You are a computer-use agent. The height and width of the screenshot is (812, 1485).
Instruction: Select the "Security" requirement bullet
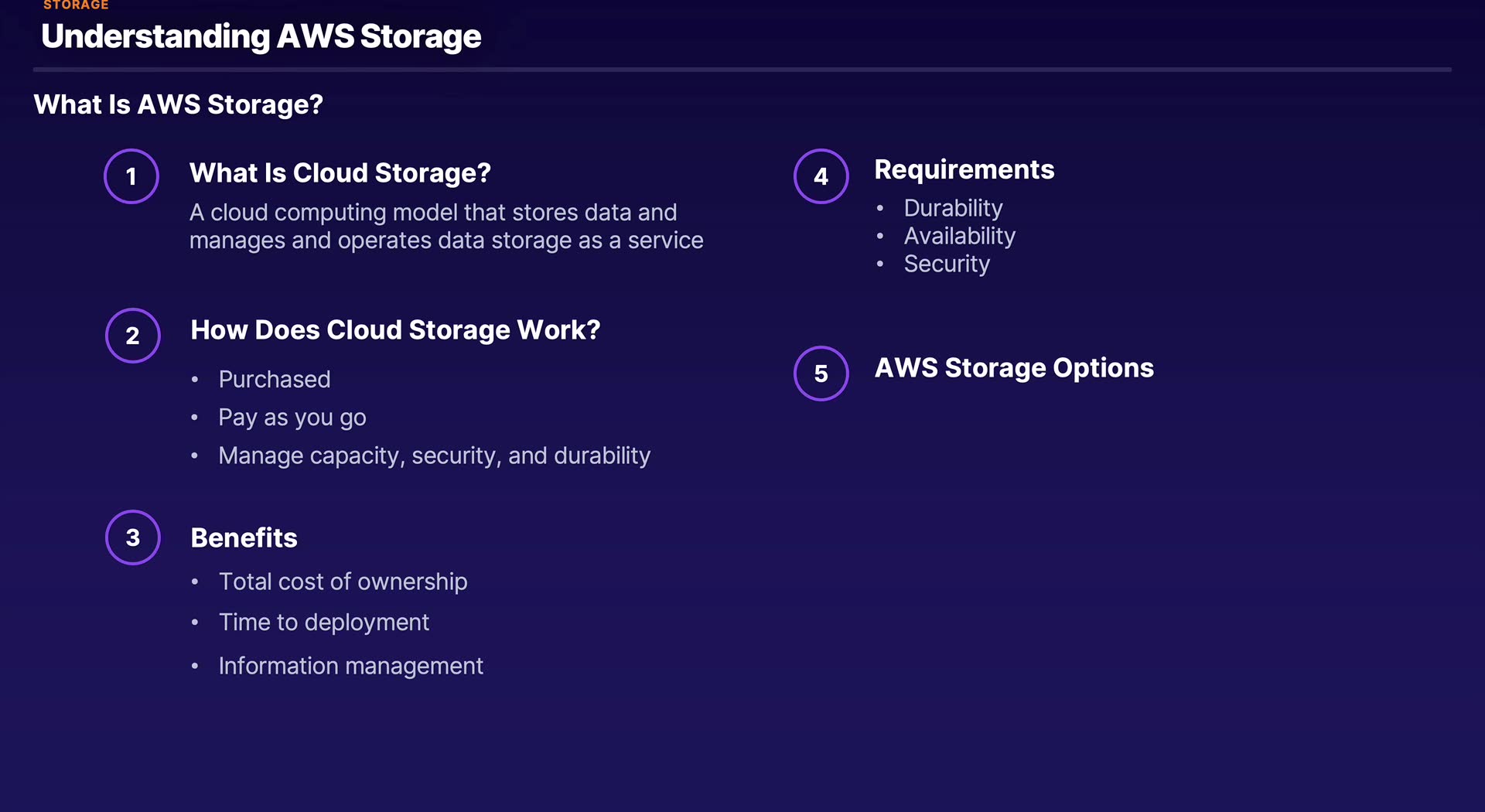click(947, 264)
